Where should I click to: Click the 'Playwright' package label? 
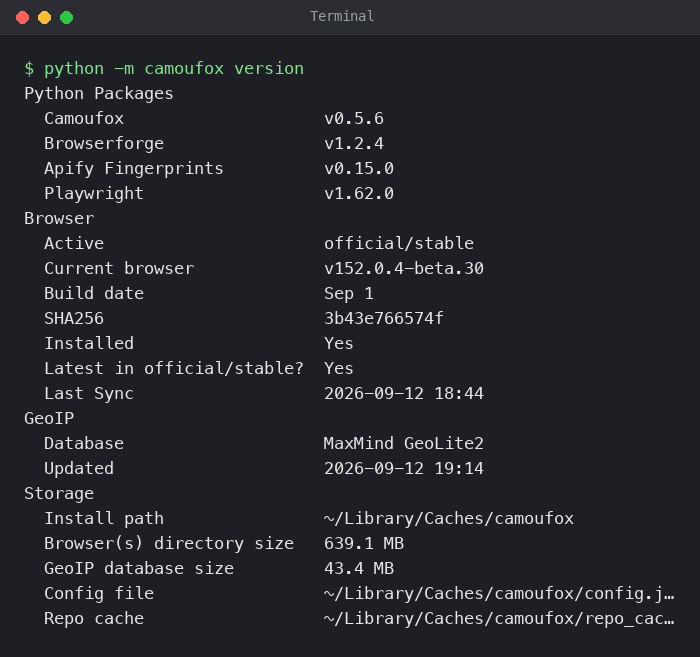(94, 194)
